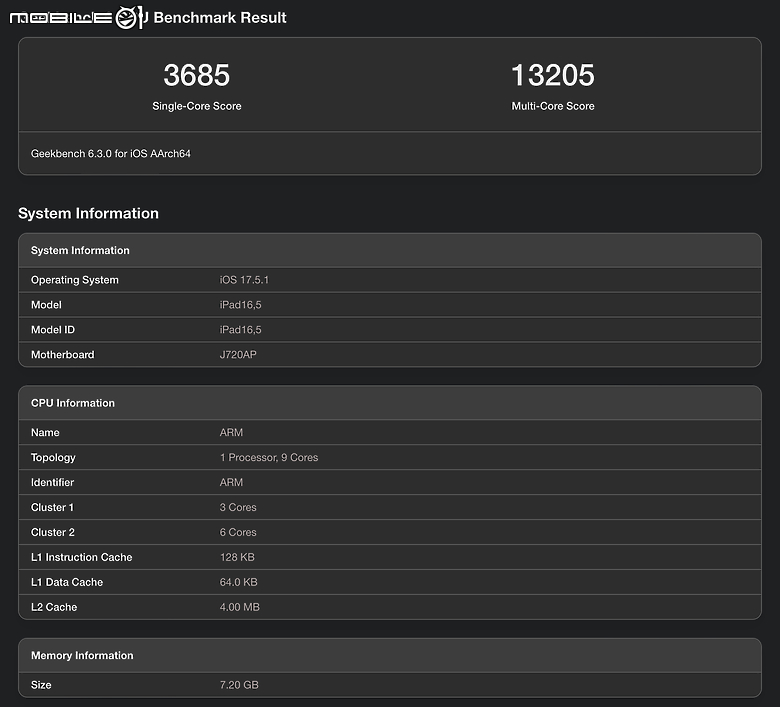The height and width of the screenshot is (707, 780).
Task: Select the iPad16,5 value in Model row
Action: (240, 305)
